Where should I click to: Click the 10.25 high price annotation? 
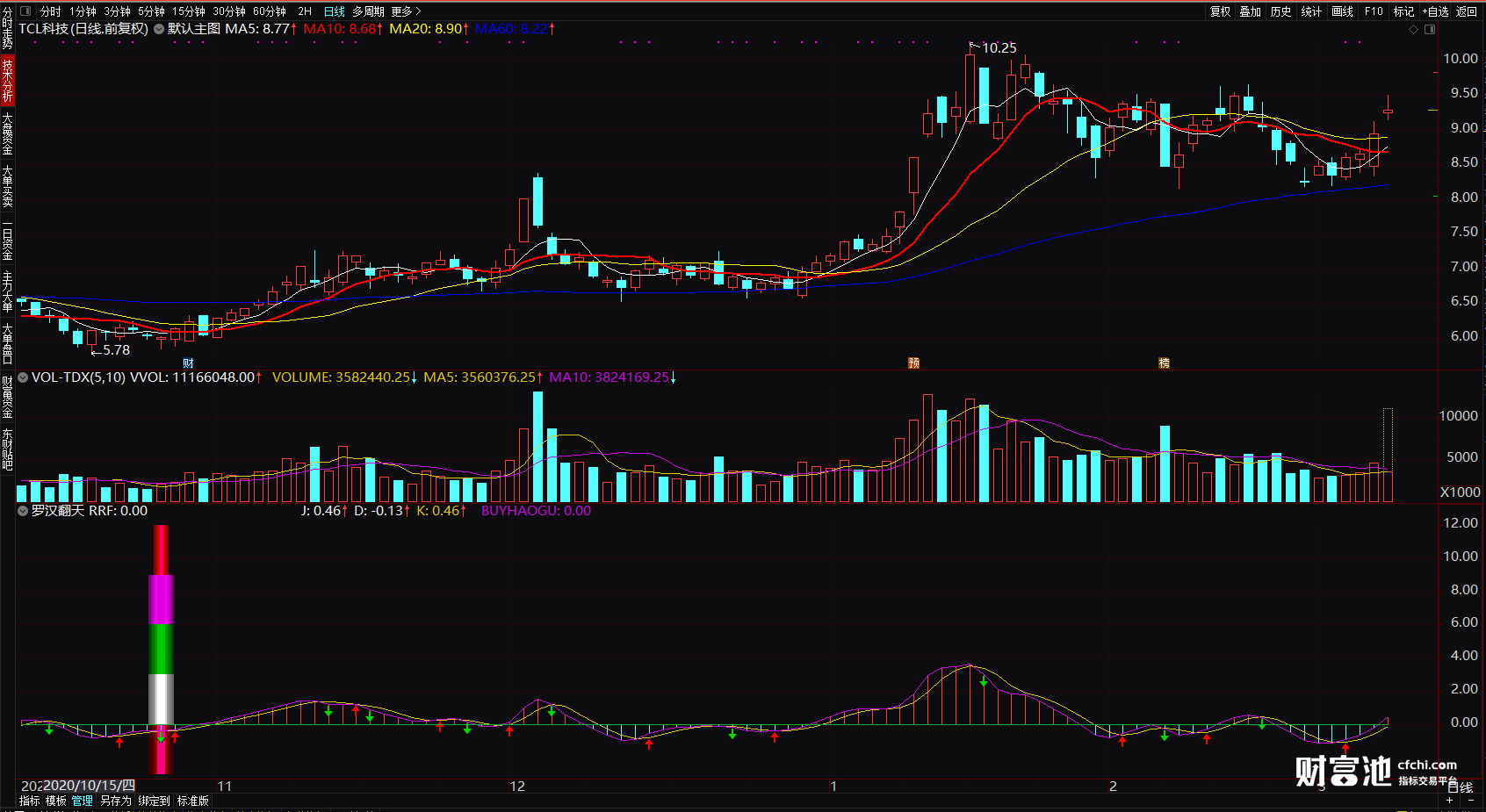999,48
